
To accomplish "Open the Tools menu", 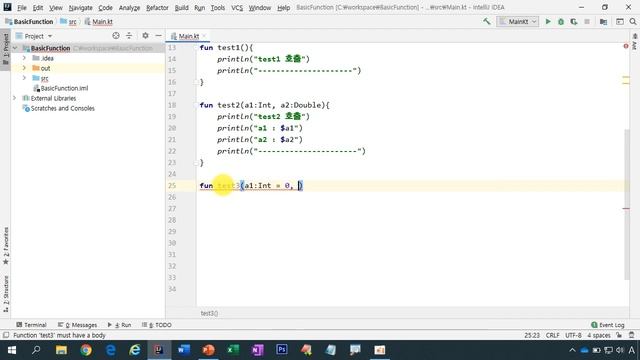I will click(x=218, y=7).
